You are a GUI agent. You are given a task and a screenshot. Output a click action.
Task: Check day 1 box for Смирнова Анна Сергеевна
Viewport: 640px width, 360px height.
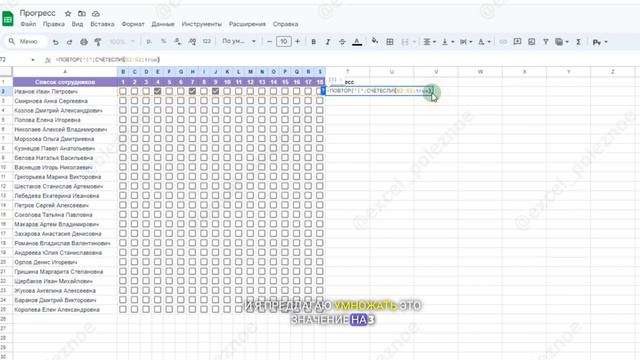point(123,101)
